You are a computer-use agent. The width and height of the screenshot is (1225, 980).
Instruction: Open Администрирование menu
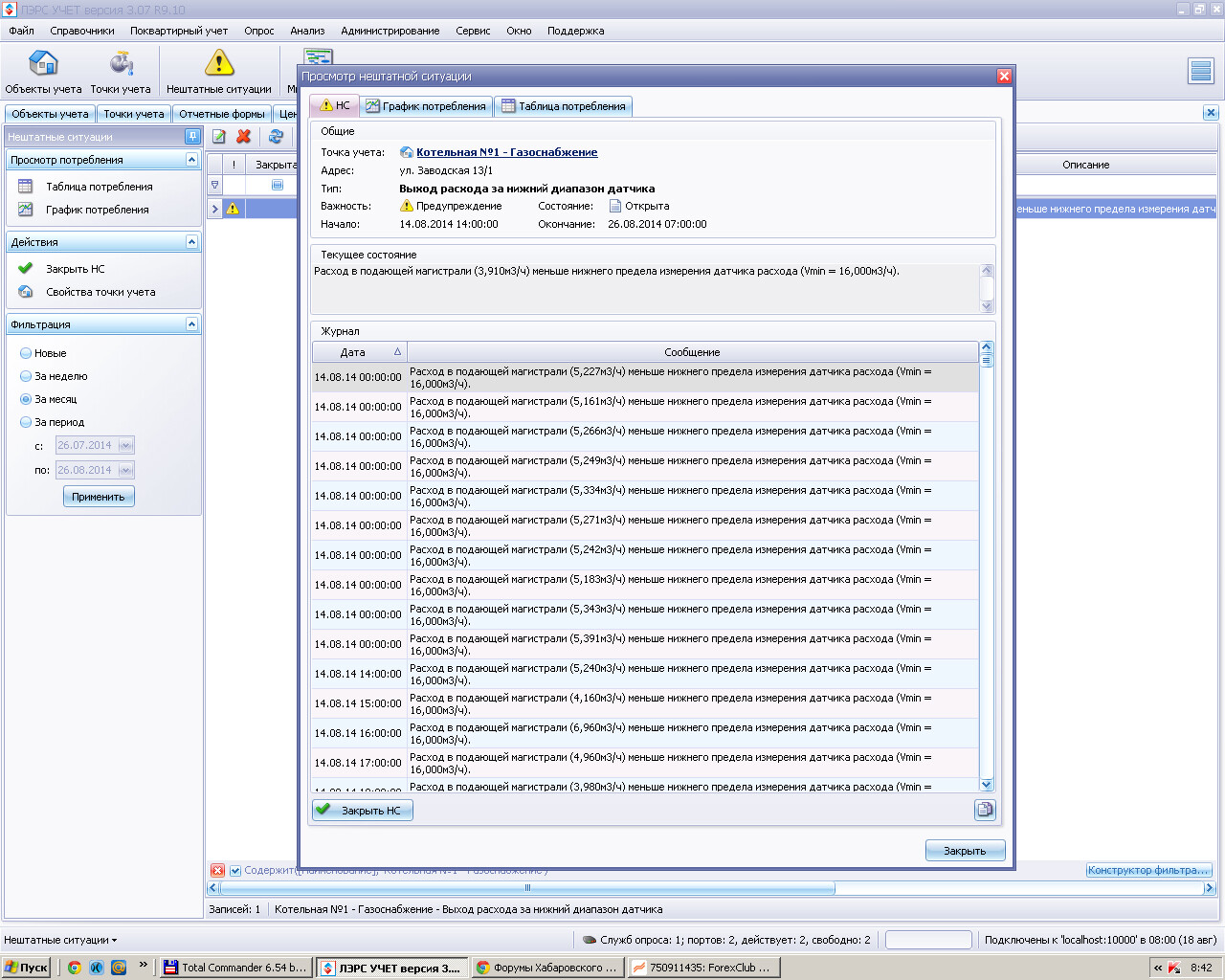point(390,31)
